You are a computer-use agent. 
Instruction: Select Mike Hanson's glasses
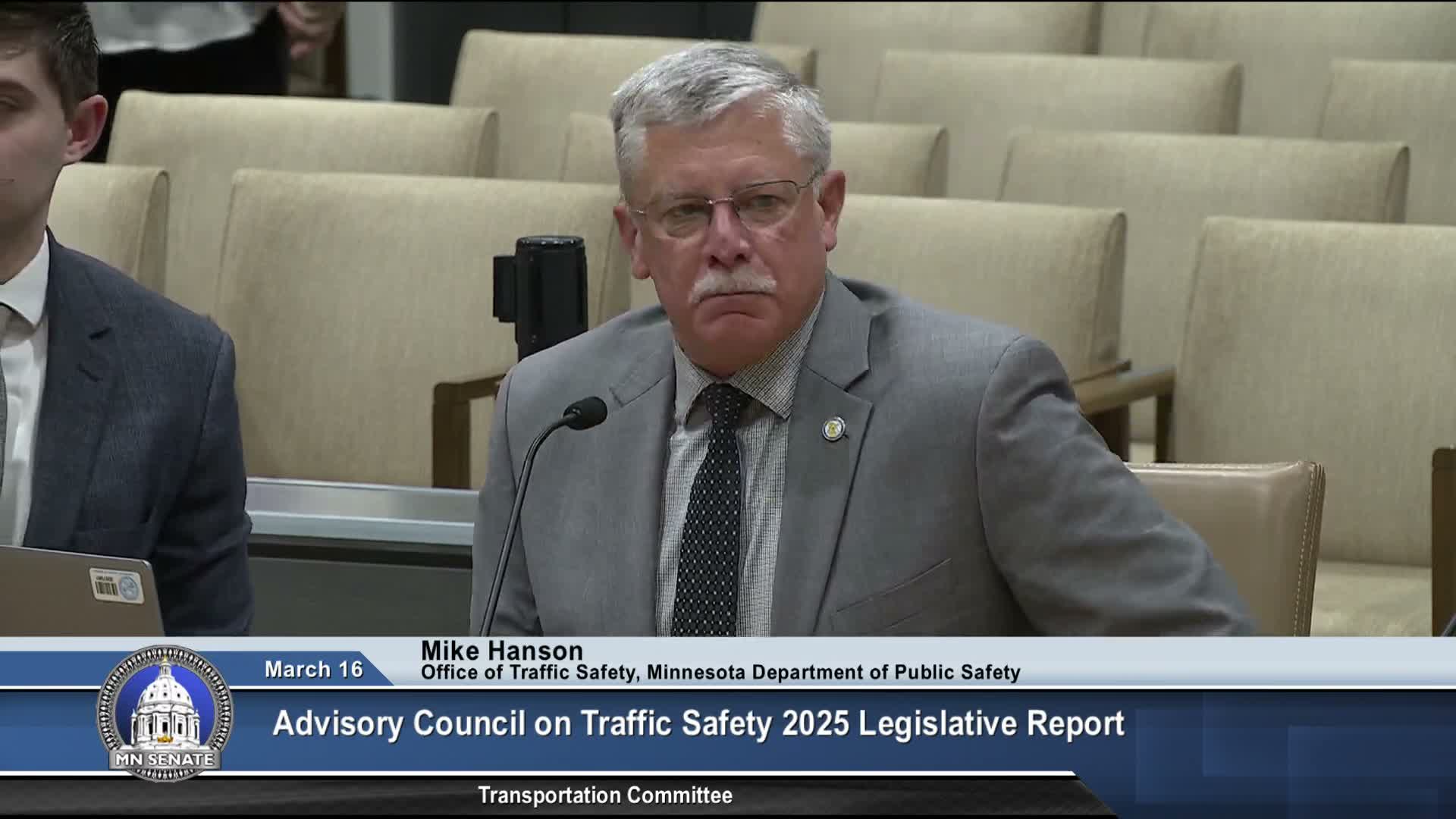tap(724, 206)
